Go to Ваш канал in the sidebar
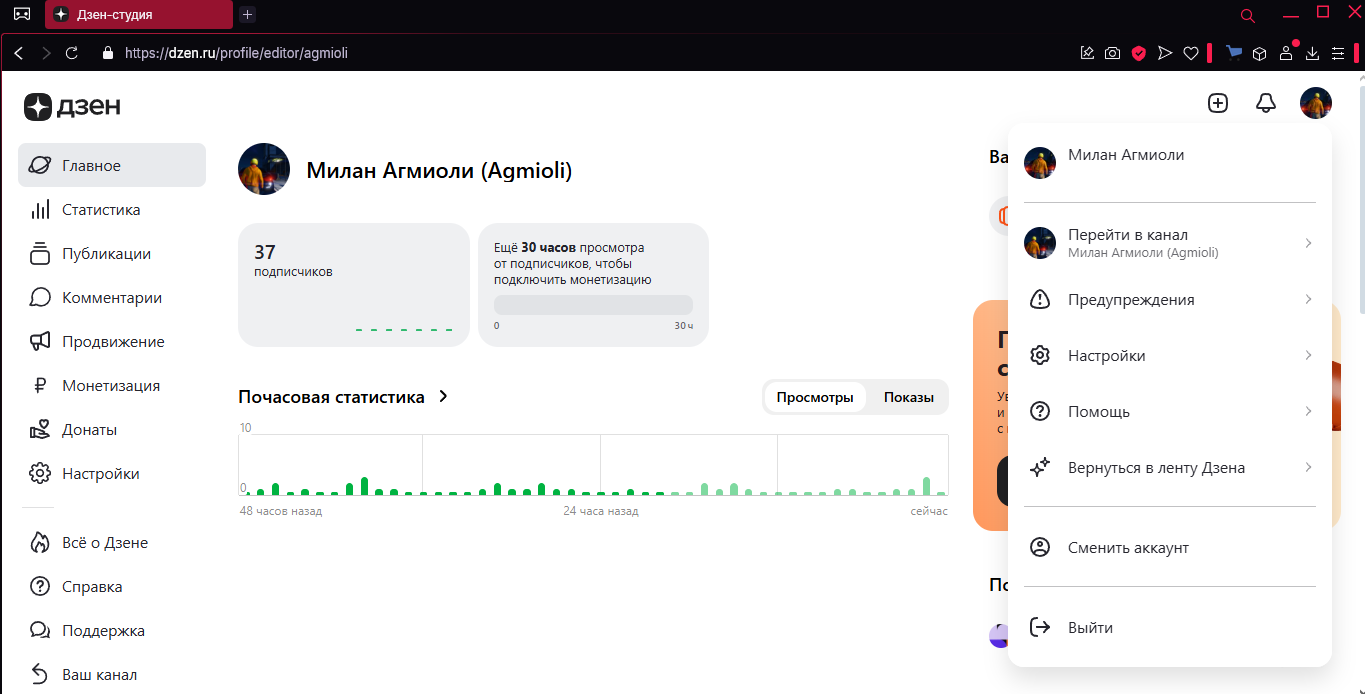The height and width of the screenshot is (694, 1365). point(112,674)
